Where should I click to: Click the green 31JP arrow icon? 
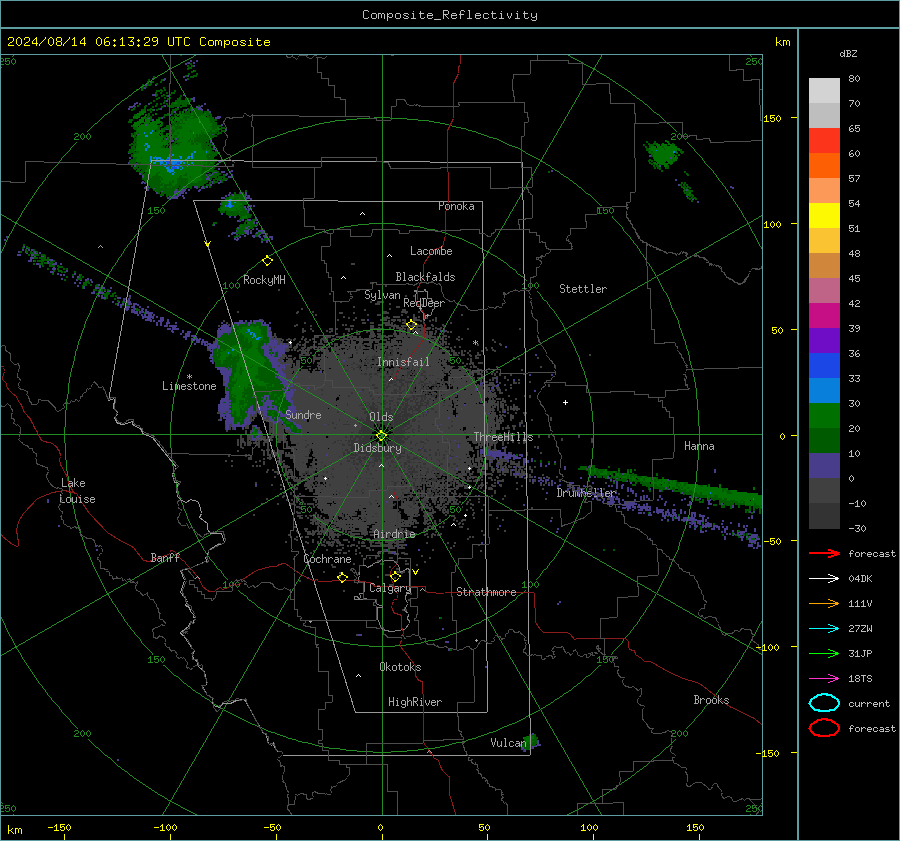point(824,653)
